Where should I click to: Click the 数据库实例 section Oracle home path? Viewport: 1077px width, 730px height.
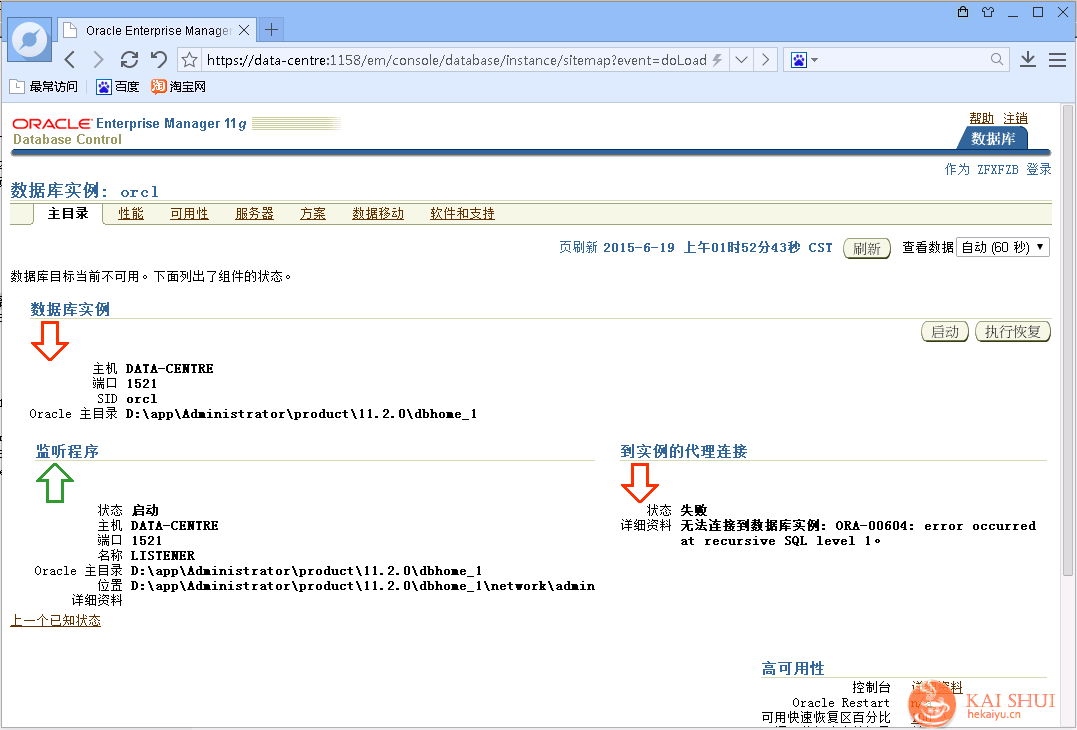(x=302, y=414)
